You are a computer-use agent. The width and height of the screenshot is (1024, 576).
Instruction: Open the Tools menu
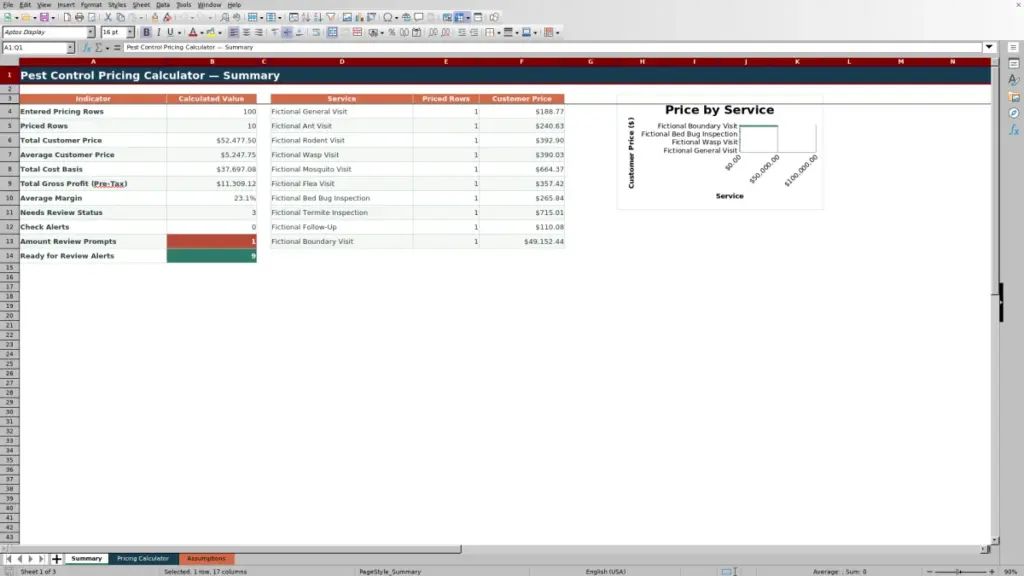click(x=184, y=5)
